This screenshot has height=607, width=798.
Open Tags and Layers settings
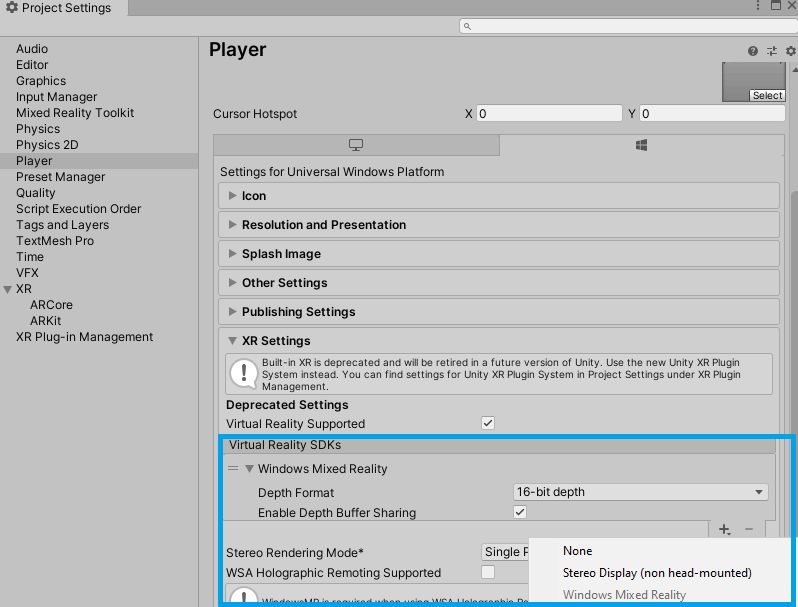pyautogui.click(x=63, y=225)
